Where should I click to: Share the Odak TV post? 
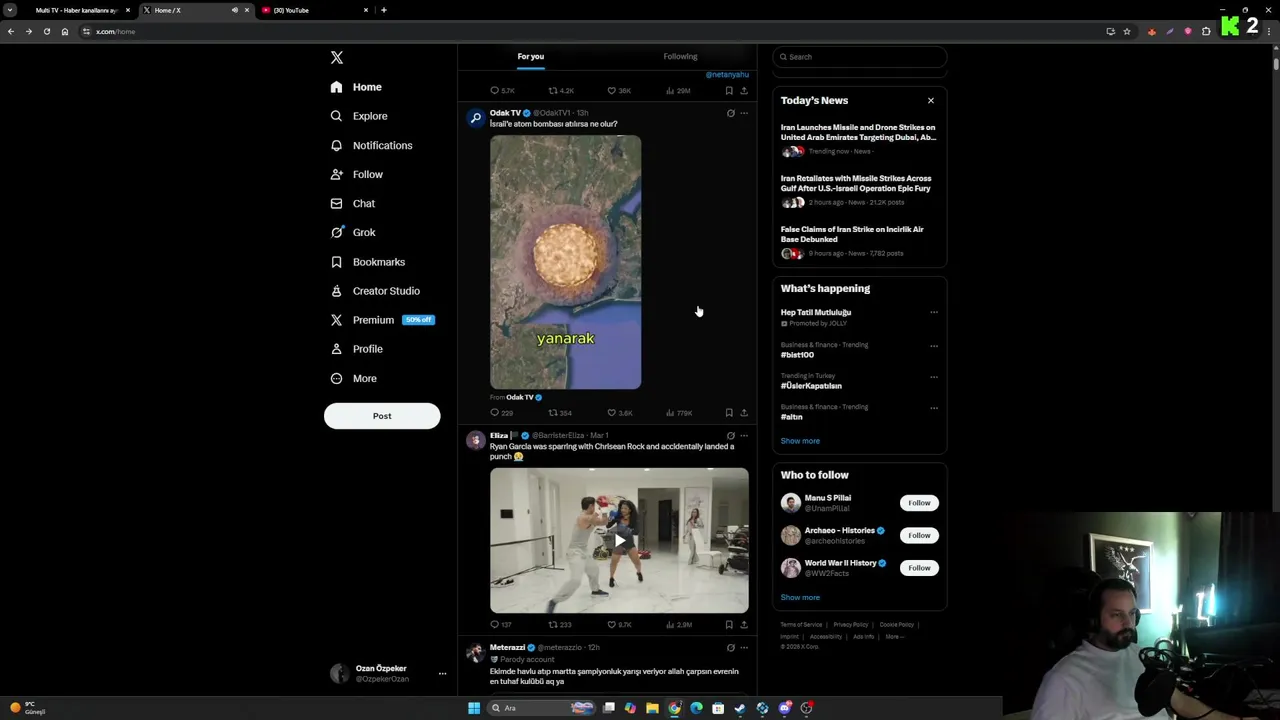click(744, 413)
